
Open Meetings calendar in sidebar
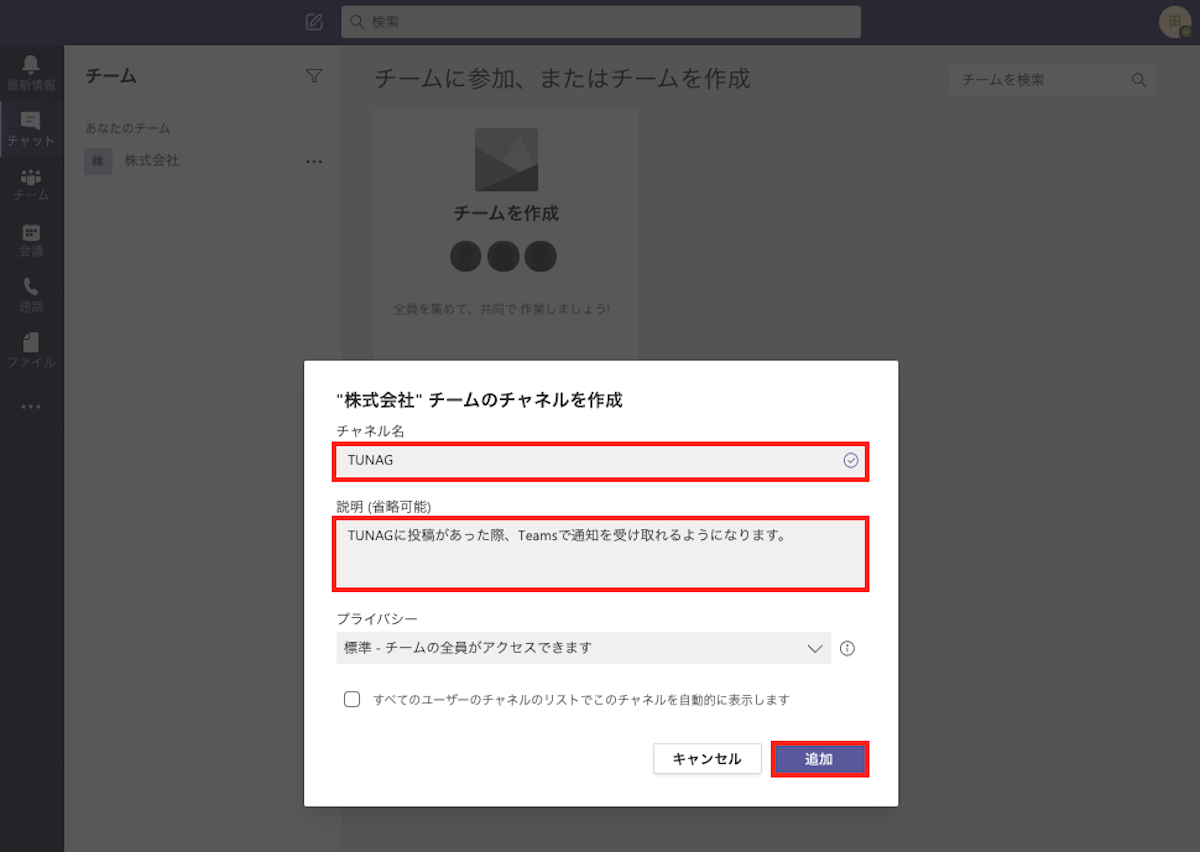pyautogui.click(x=31, y=241)
